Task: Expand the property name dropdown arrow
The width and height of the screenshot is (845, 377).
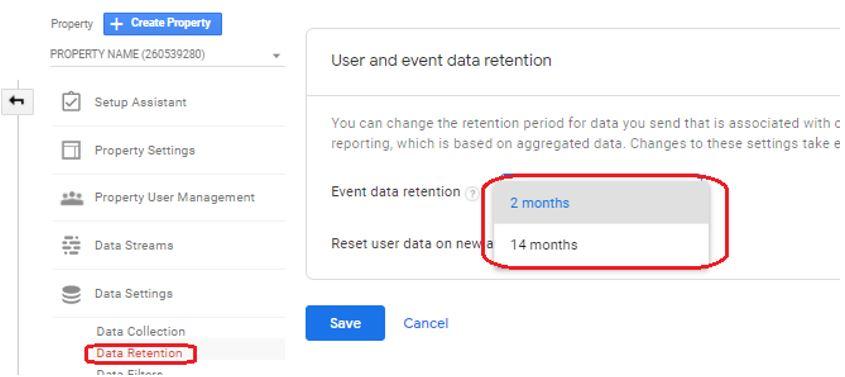Action: [x=276, y=55]
